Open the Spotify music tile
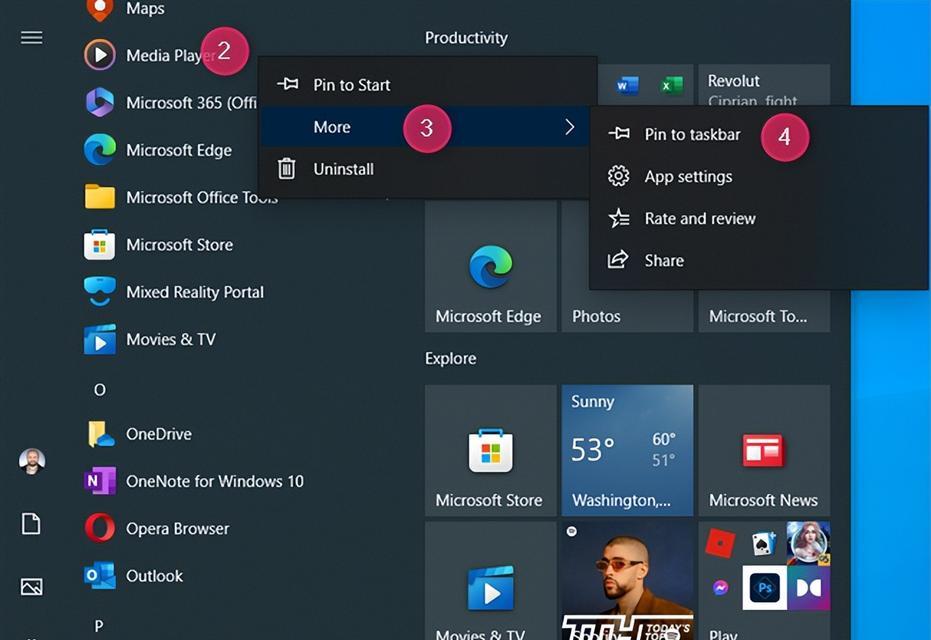The image size is (931, 640). 628,581
